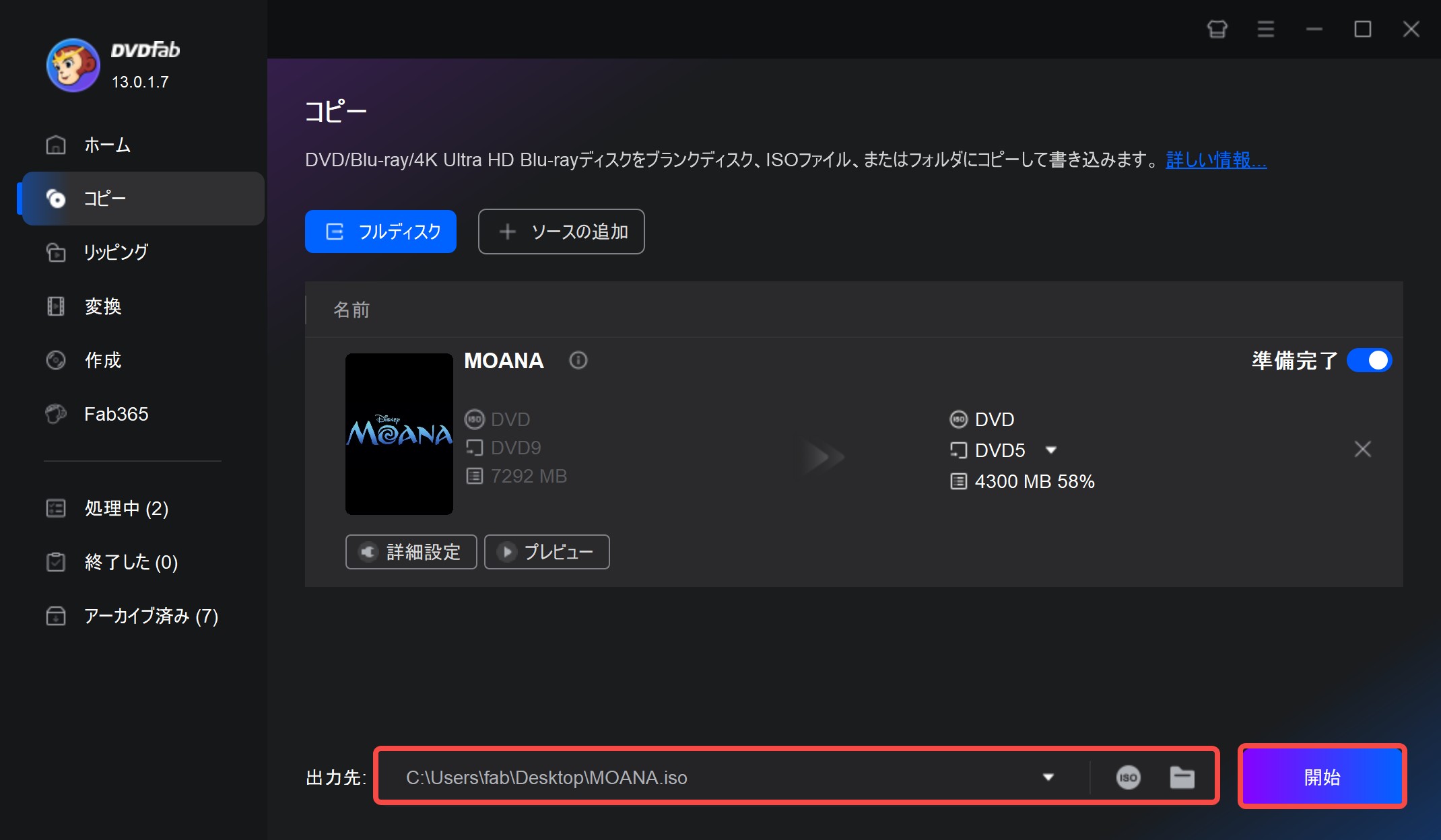
Task: Toggle the 準備完了 switch off
Action: pos(1369,360)
